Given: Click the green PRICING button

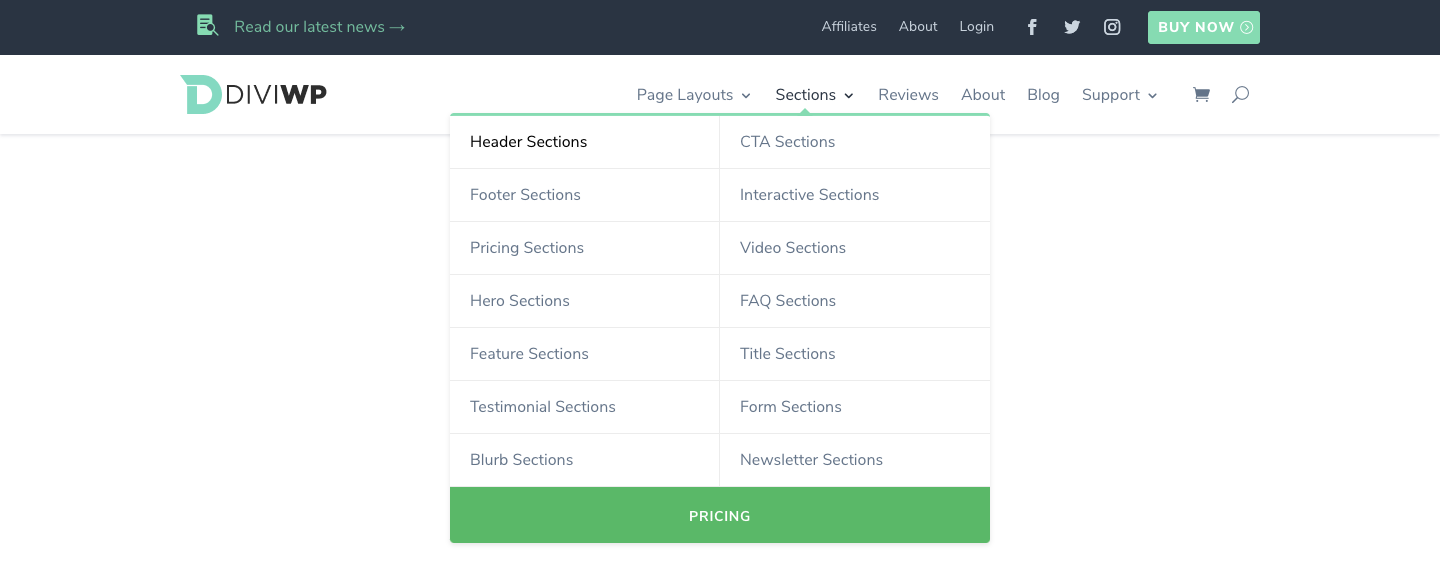Looking at the screenshot, I should point(720,516).
